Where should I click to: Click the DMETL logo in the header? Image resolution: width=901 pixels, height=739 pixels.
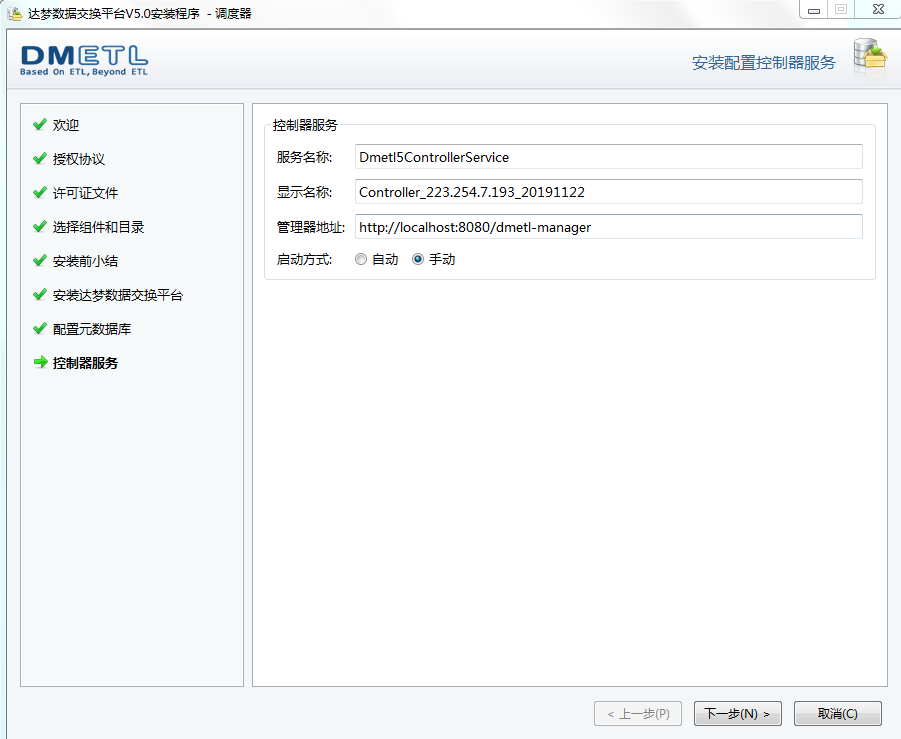84,60
